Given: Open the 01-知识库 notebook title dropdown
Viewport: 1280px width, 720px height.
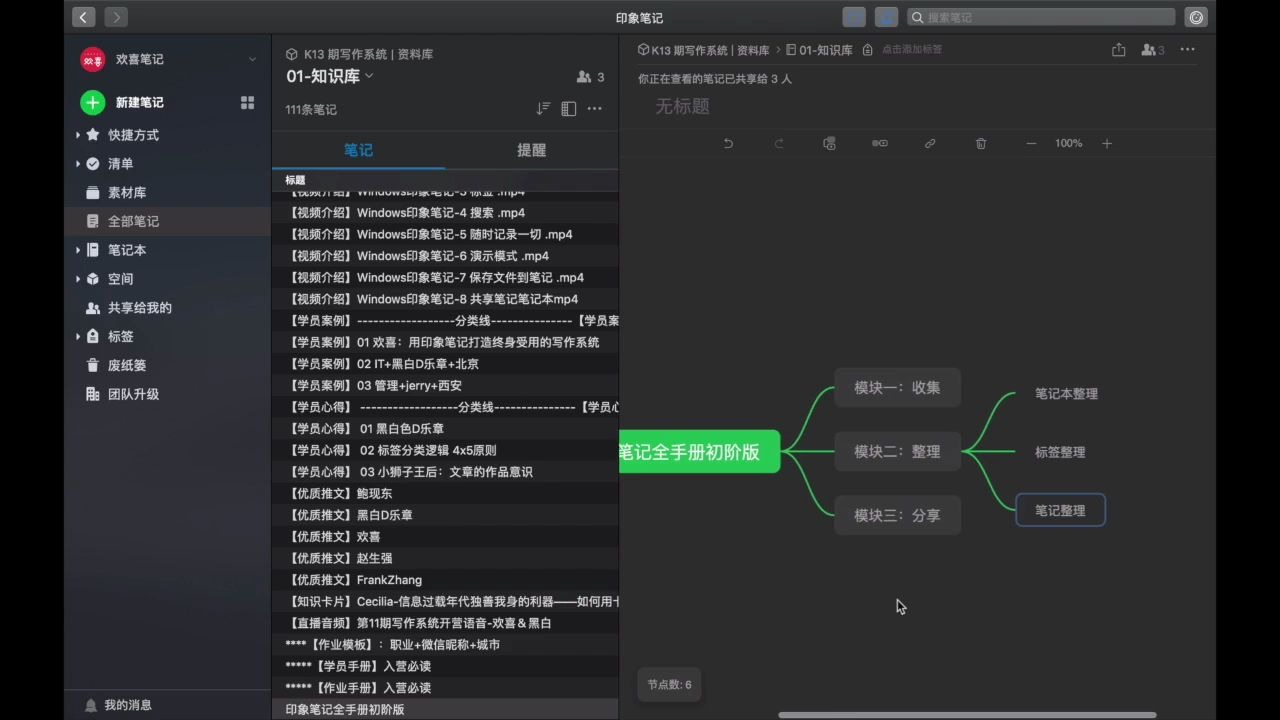Looking at the screenshot, I should pyautogui.click(x=368, y=76).
